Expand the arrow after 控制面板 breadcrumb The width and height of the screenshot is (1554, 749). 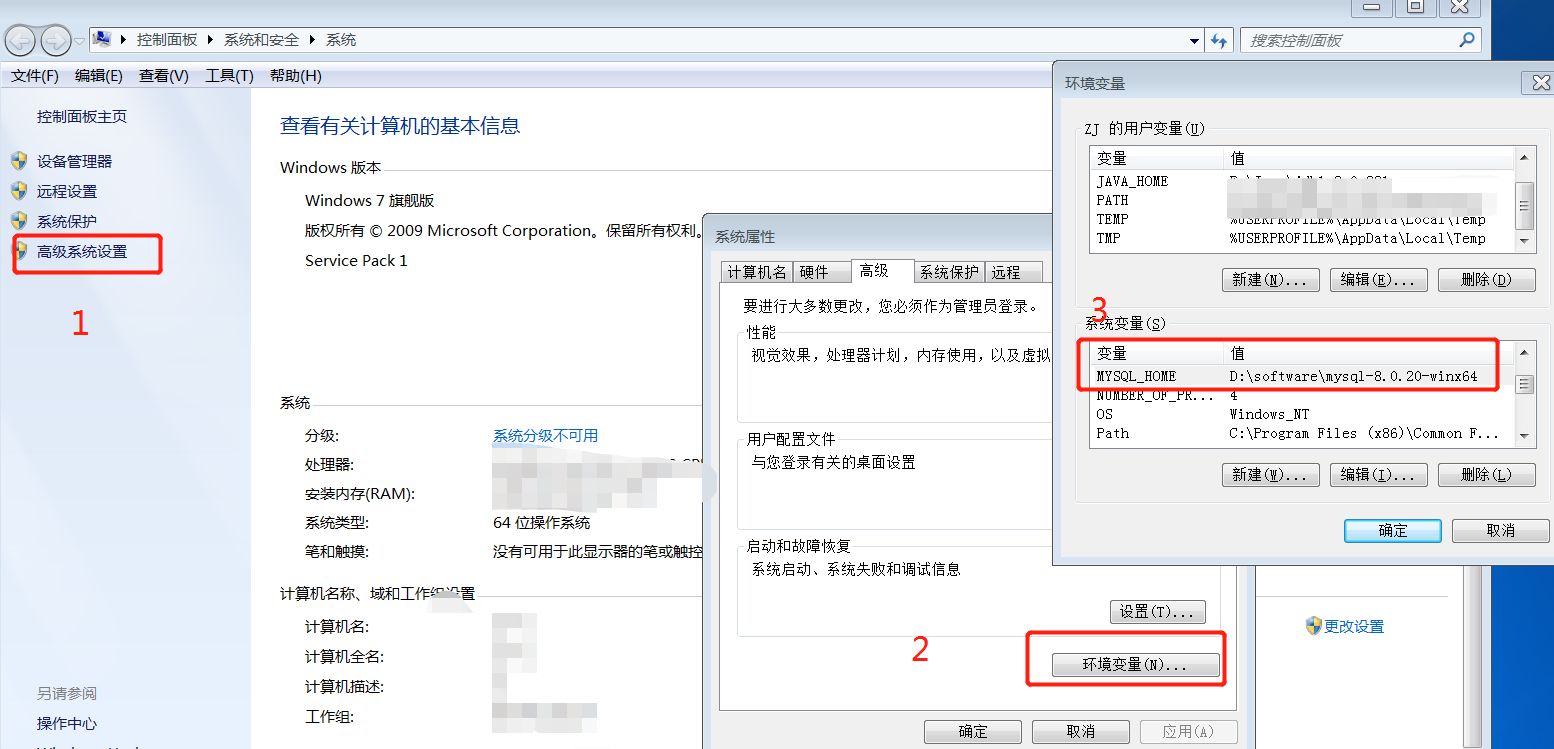click(x=211, y=40)
